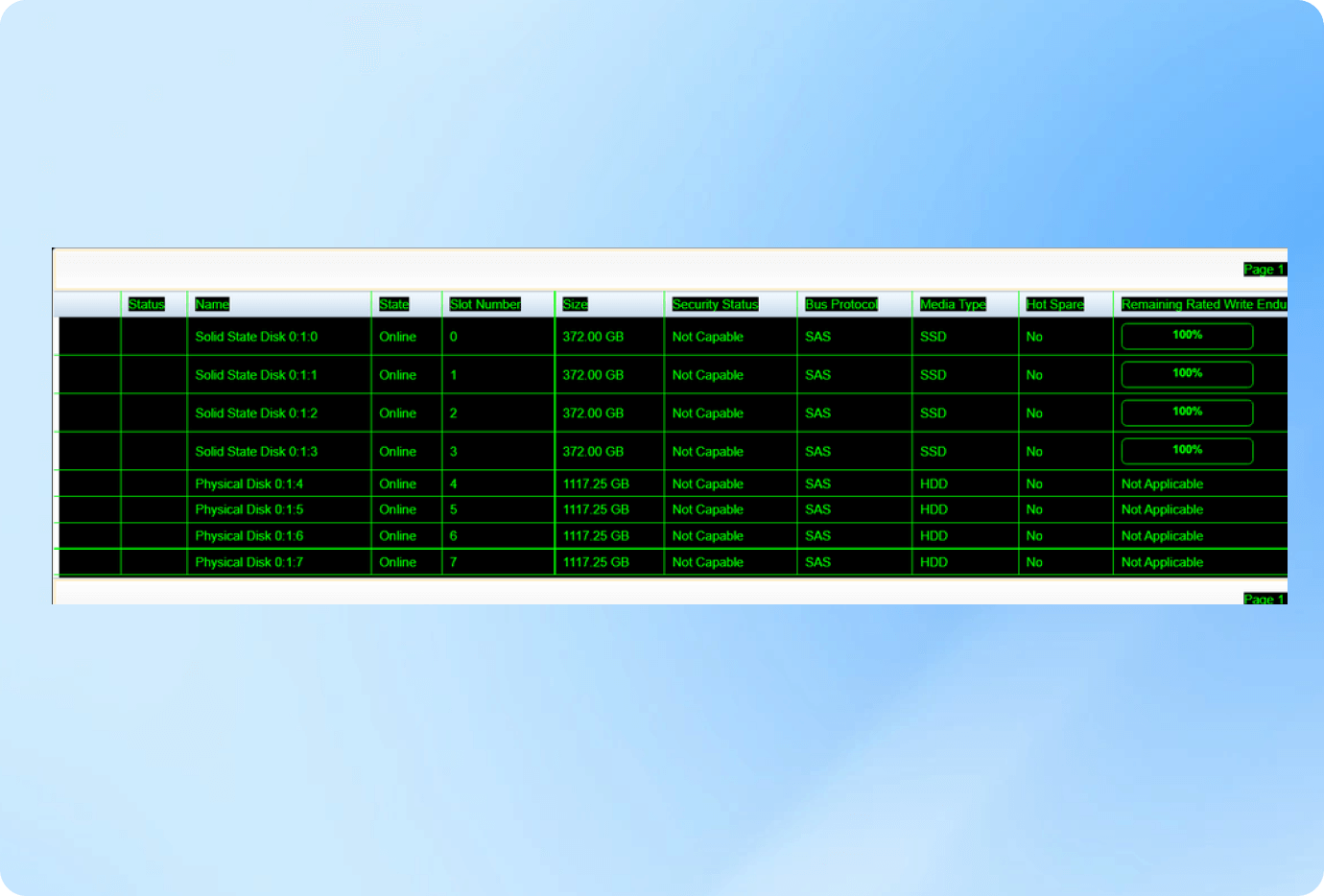Click the Media Type column header
Image resolution: width=1324 pixels, height=896 pixels.
coord(953,304)
